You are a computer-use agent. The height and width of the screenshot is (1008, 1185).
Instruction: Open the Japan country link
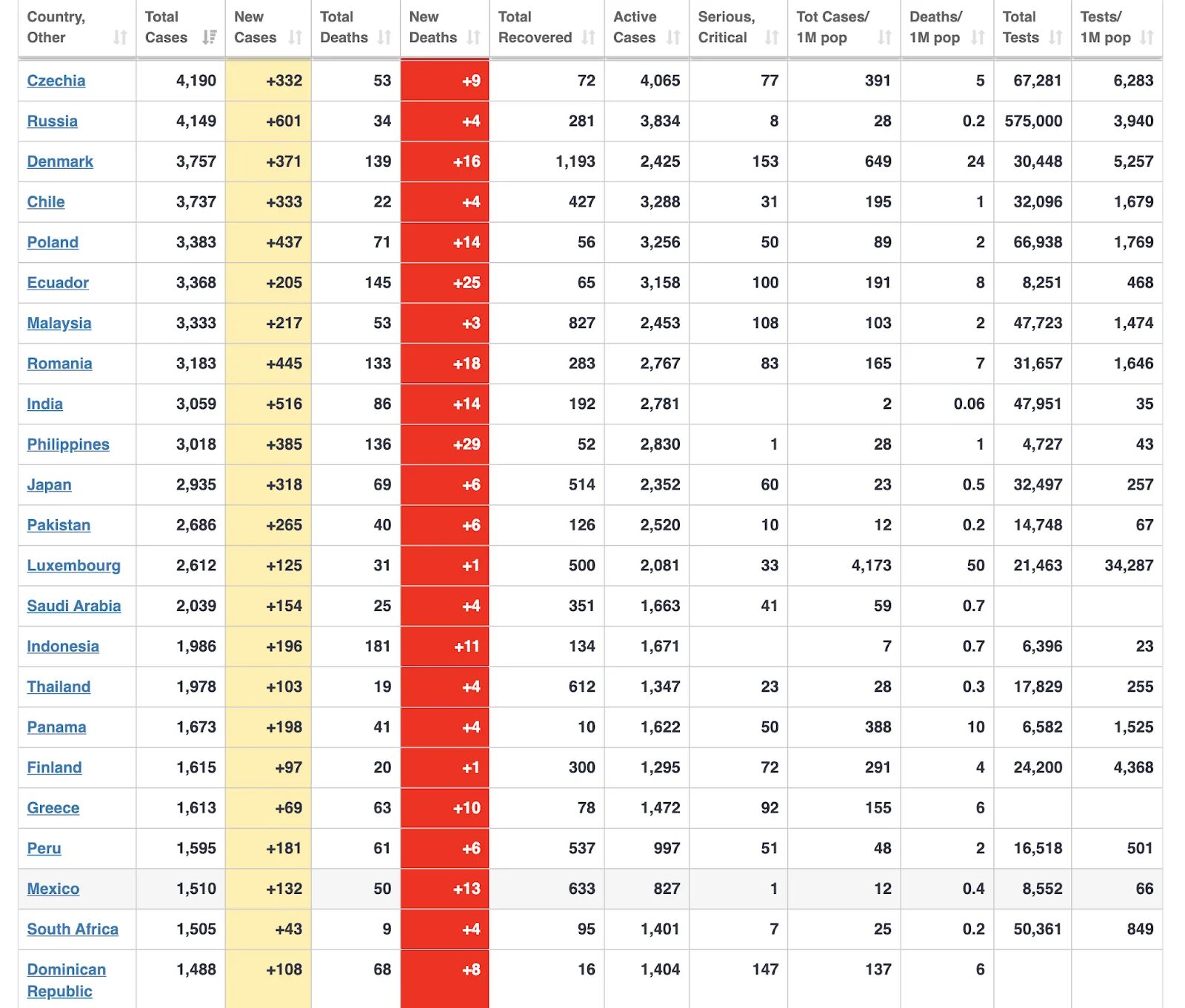click(x=49, y=485)
